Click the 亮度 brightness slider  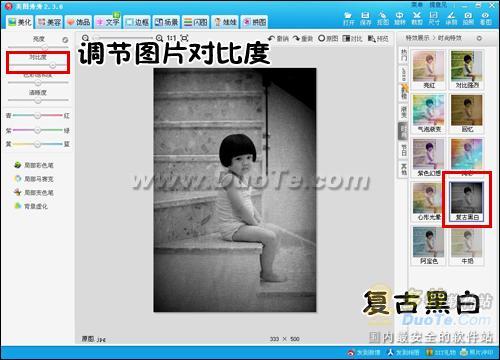[x=38, y=47]
